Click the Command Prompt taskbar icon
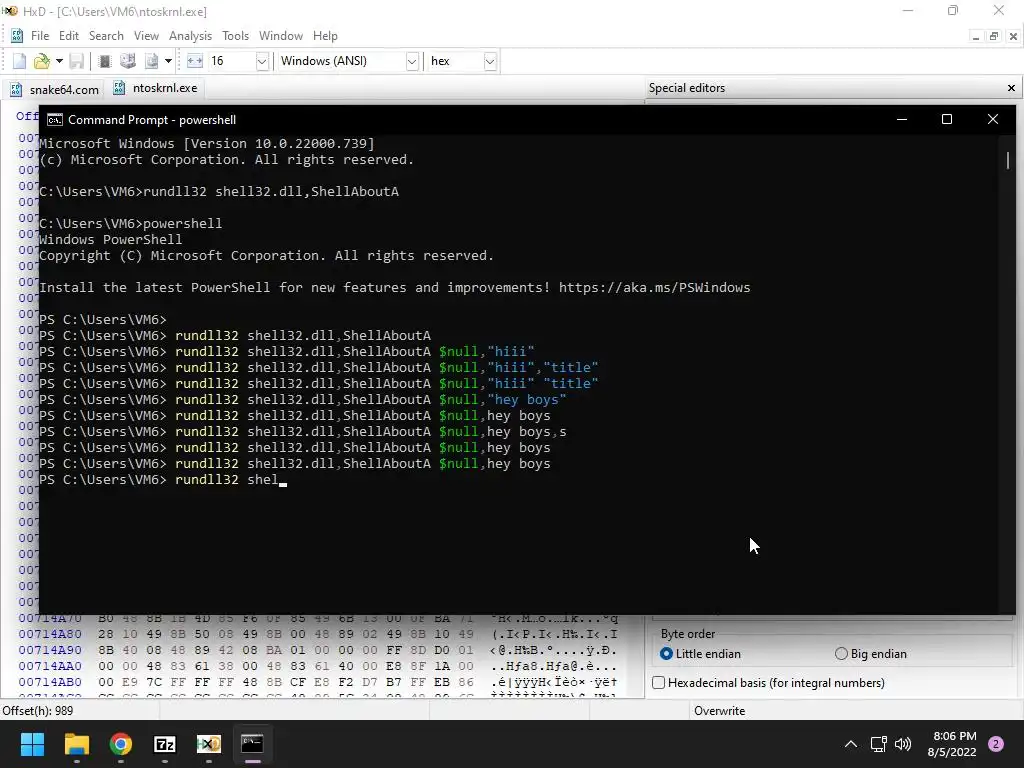The height and width of the screenshot is (768, 1024). click(253, 744)
